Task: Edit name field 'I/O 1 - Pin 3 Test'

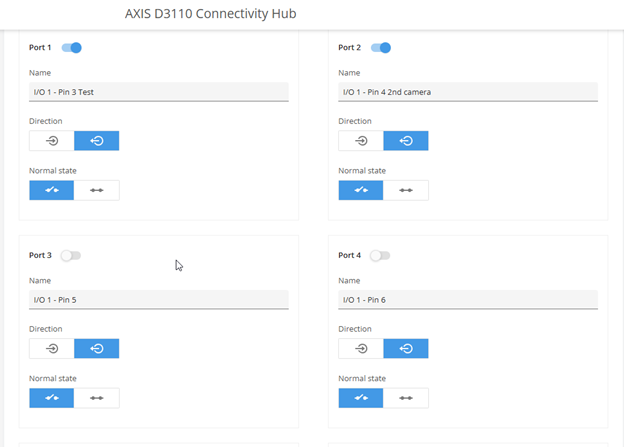Action: coord(159,92)
